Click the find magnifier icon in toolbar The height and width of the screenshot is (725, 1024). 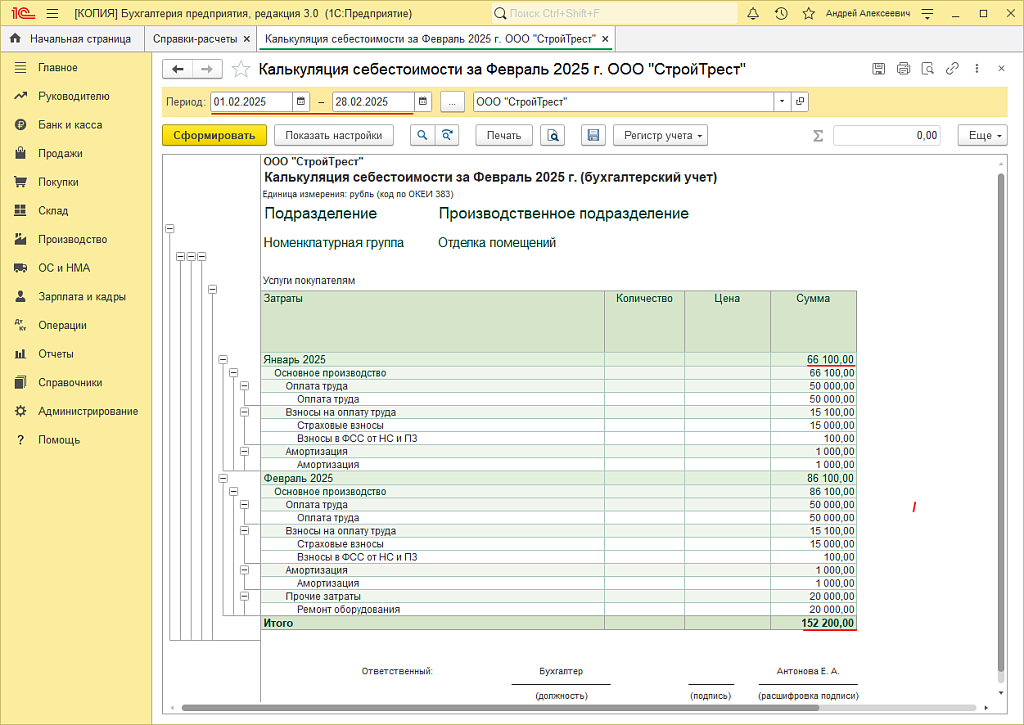click(423, 135)
